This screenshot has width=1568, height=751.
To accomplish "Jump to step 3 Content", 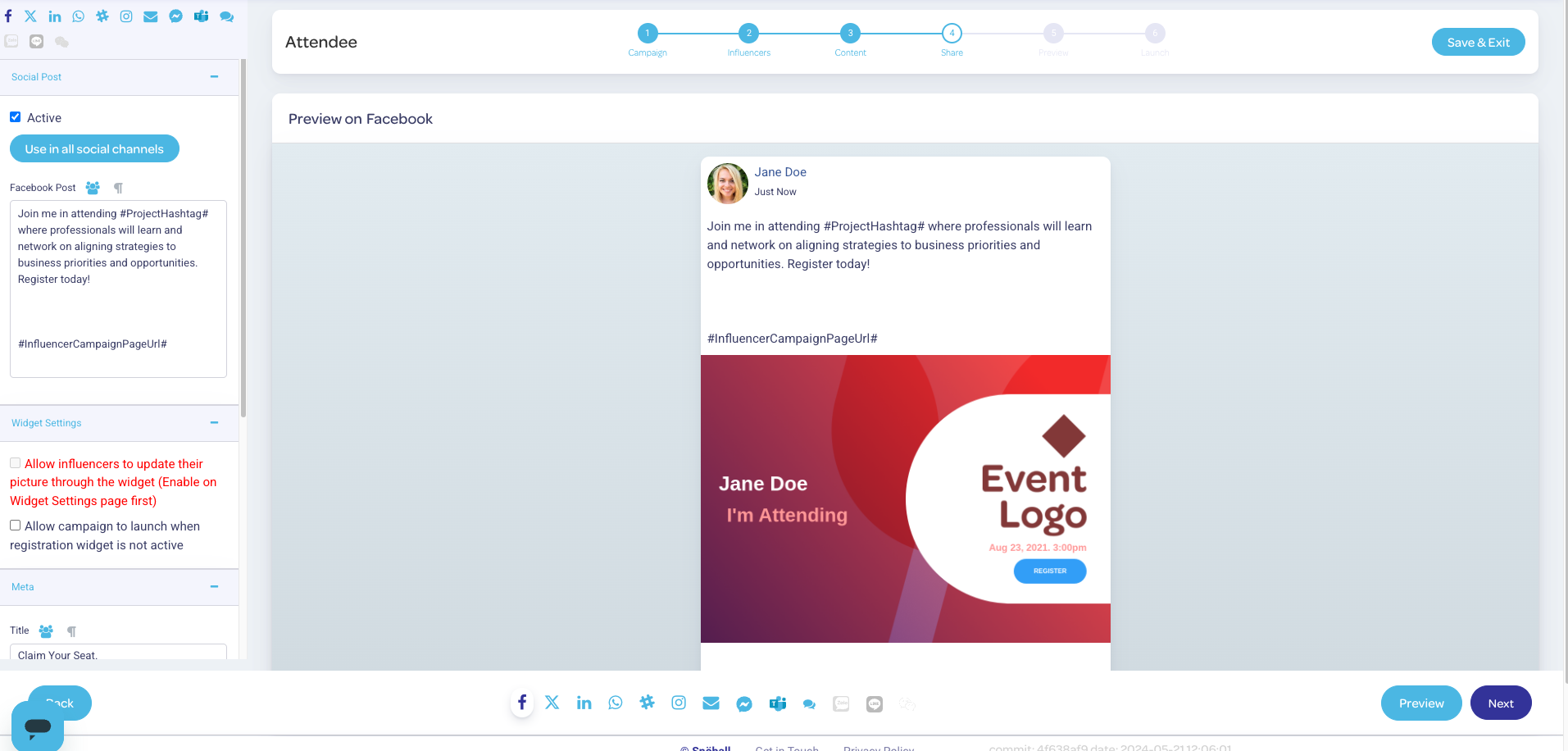I will (850, 34).
